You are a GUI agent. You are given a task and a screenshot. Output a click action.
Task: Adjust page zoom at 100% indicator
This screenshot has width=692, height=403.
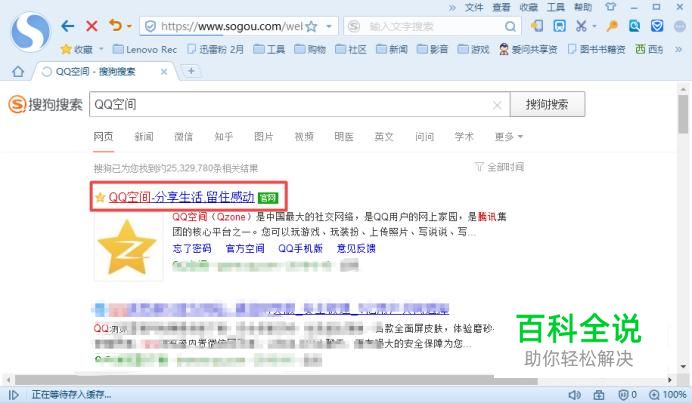click(x=668, y=395)
